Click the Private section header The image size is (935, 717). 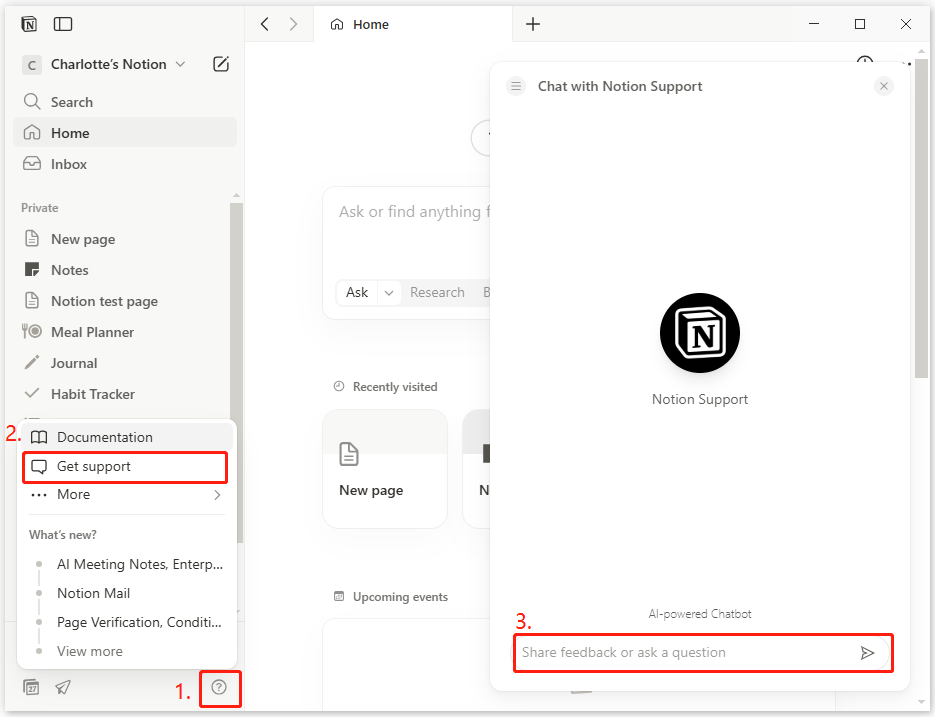click(x=39, y=208)
